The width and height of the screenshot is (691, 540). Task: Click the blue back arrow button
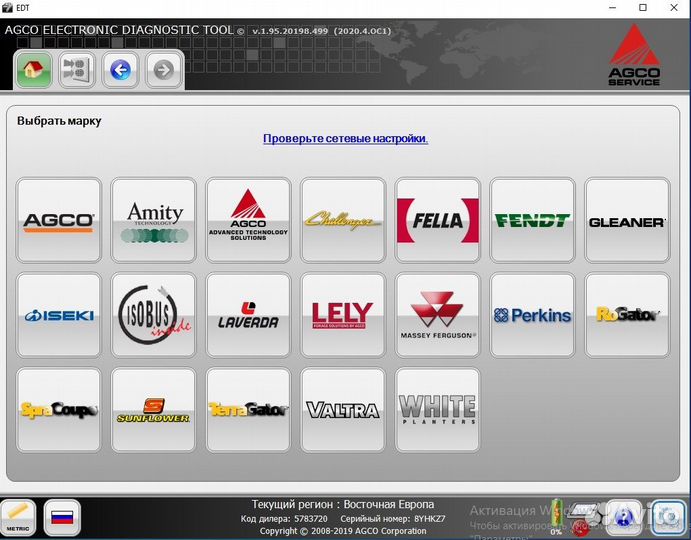click(120, 70)
